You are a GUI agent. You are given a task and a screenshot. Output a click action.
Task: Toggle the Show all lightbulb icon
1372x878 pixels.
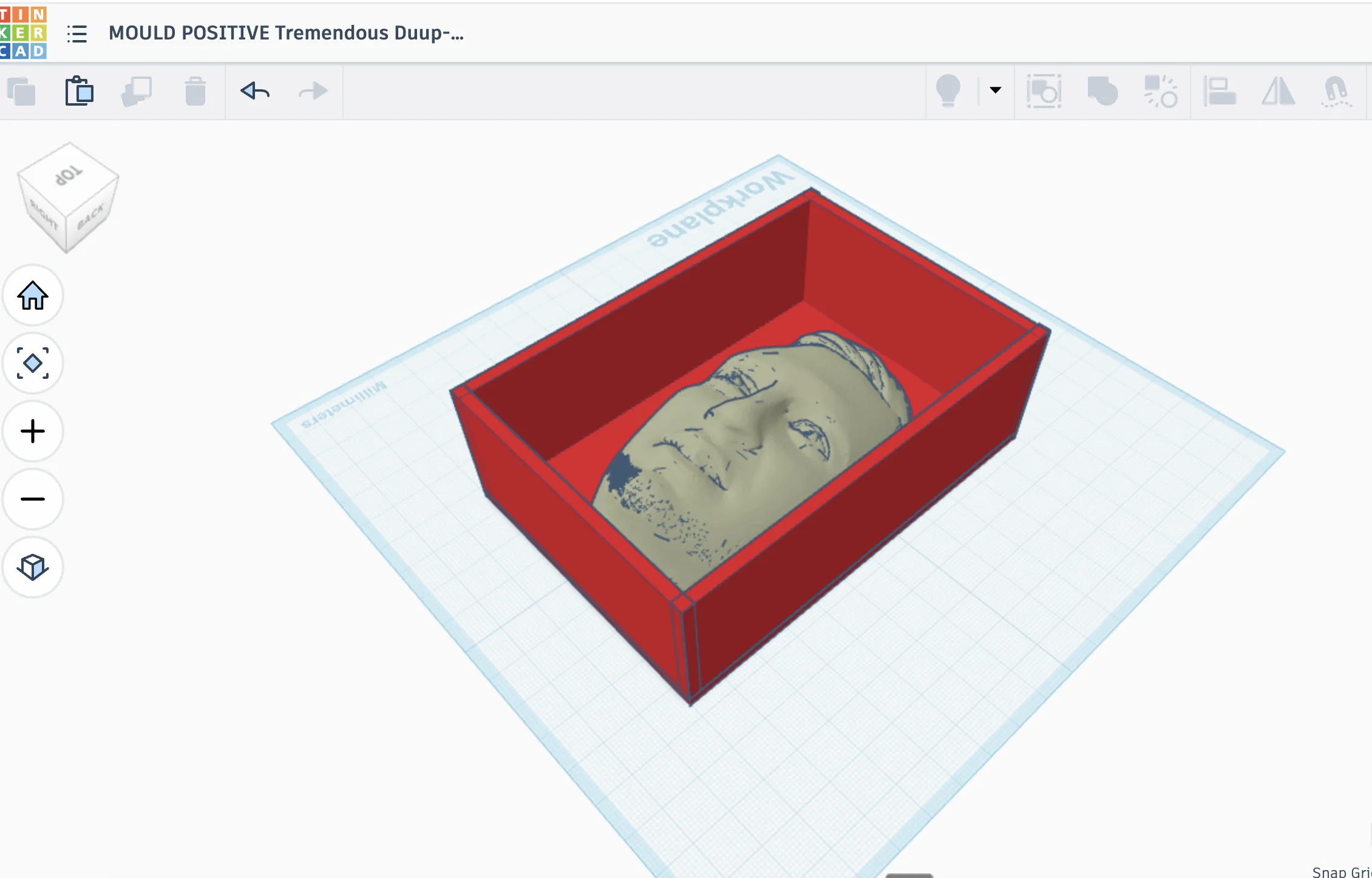948,91
